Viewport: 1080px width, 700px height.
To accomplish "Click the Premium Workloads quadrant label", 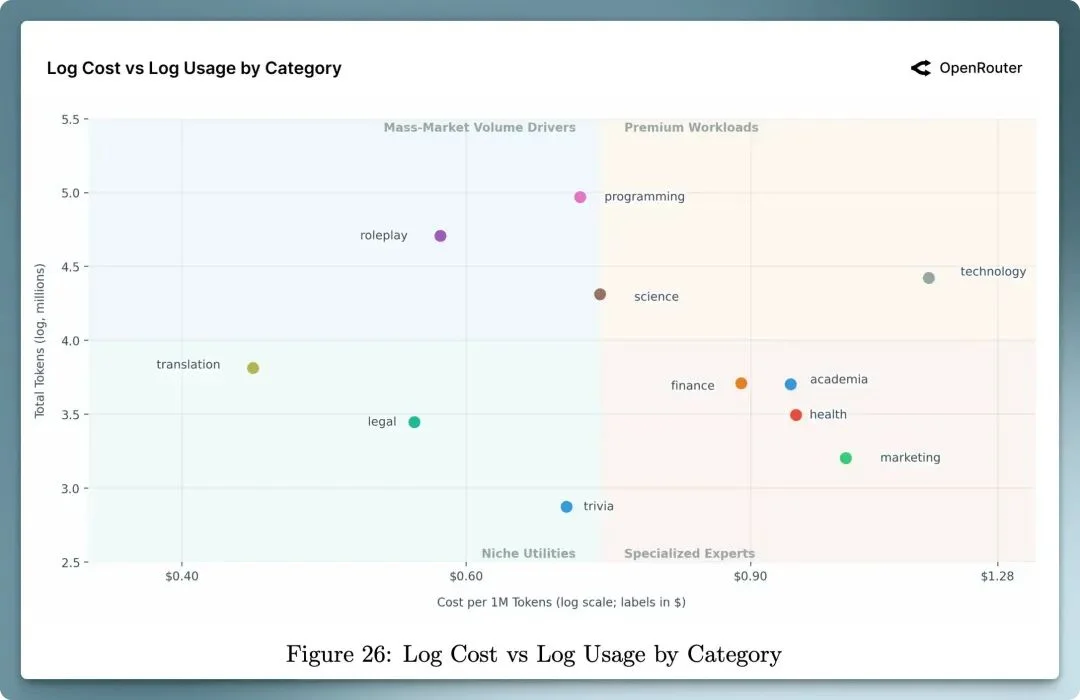I will coord(691,128).
